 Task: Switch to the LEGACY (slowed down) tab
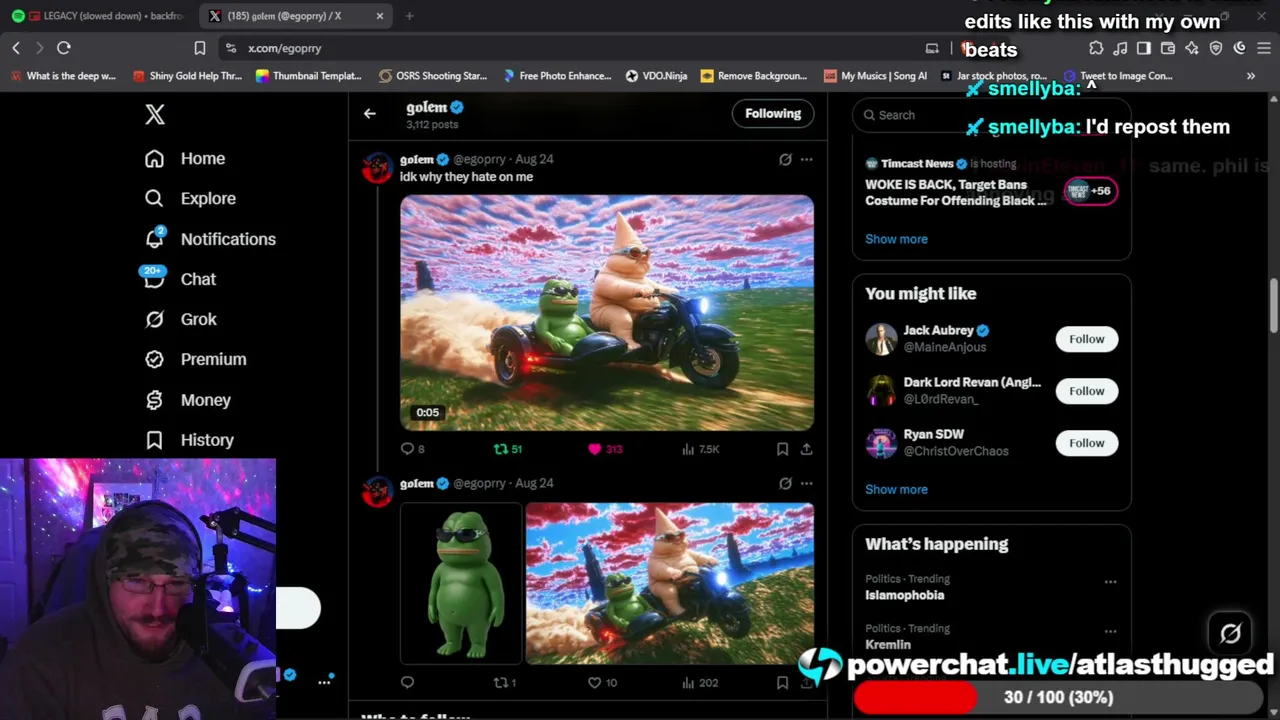(98, 16)
